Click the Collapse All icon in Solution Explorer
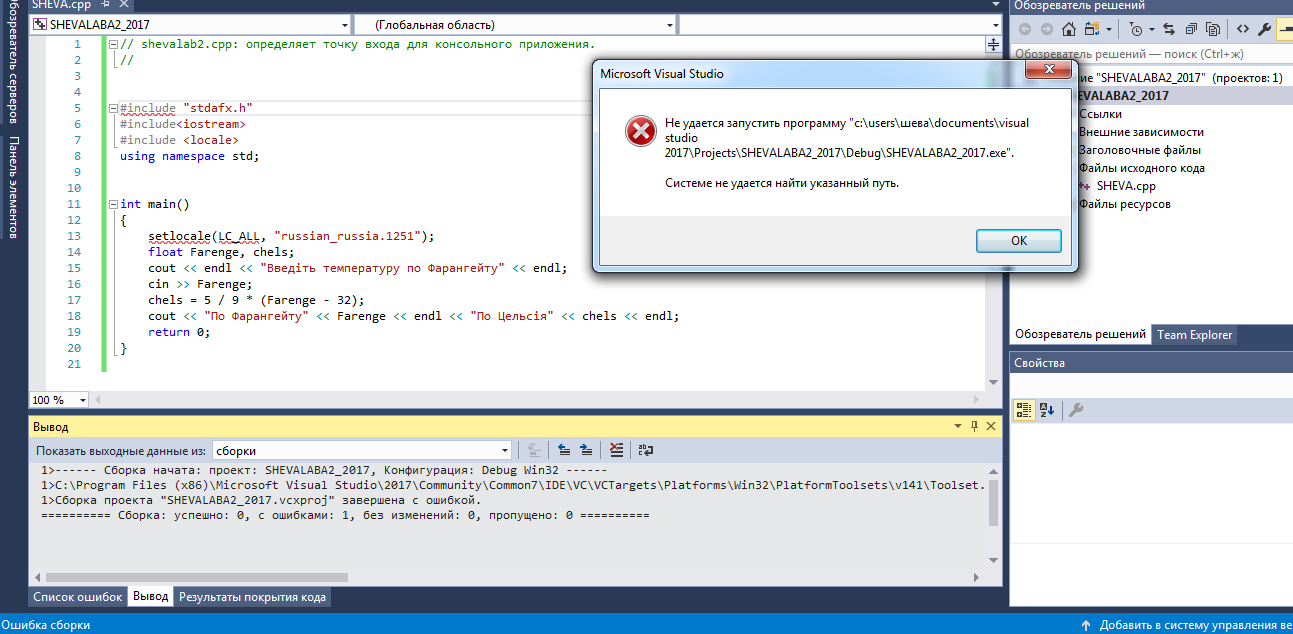 [1193, 29]
